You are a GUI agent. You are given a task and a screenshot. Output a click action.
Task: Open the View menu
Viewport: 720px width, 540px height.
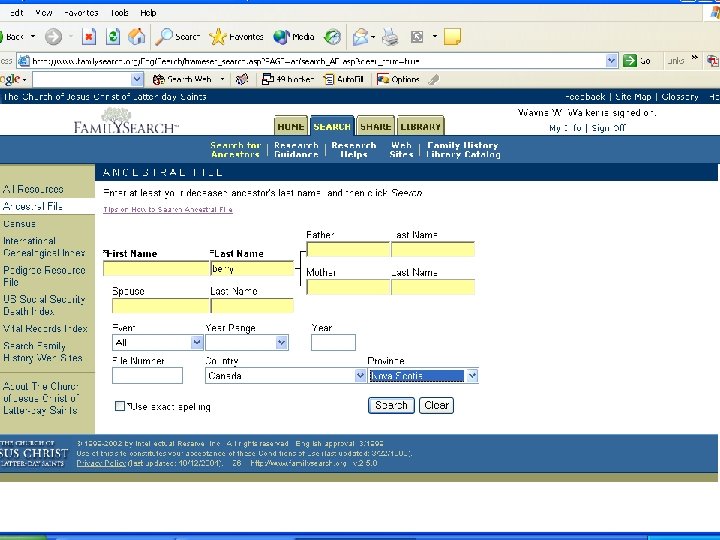tap(44, 13)
